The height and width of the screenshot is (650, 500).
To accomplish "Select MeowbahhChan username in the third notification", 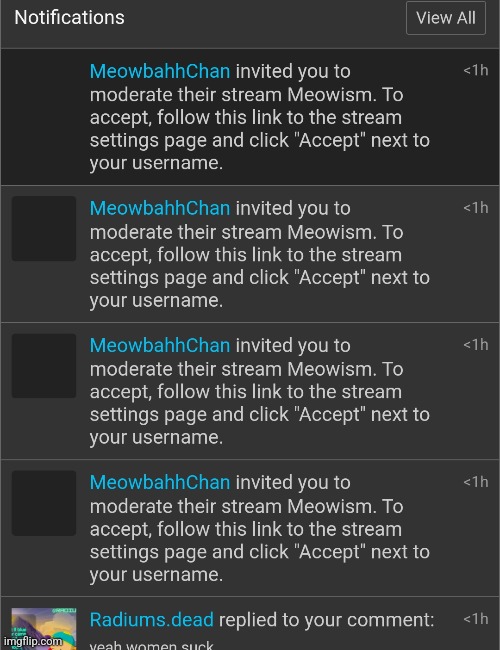I will (160, 345).
